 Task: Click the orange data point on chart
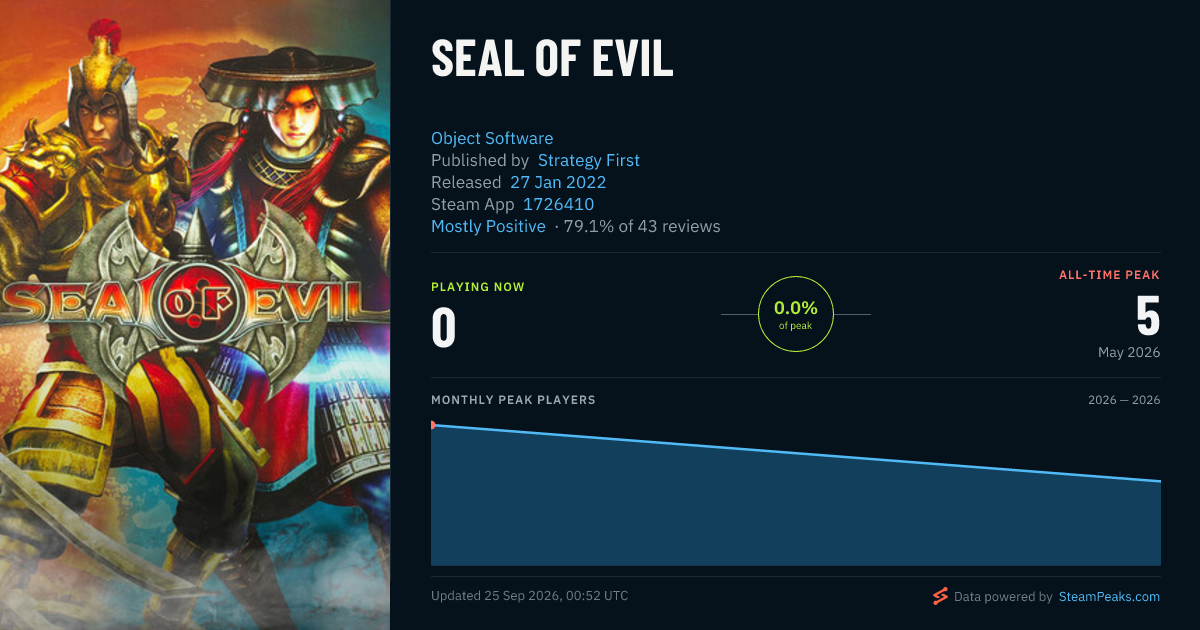click(432, 425)
